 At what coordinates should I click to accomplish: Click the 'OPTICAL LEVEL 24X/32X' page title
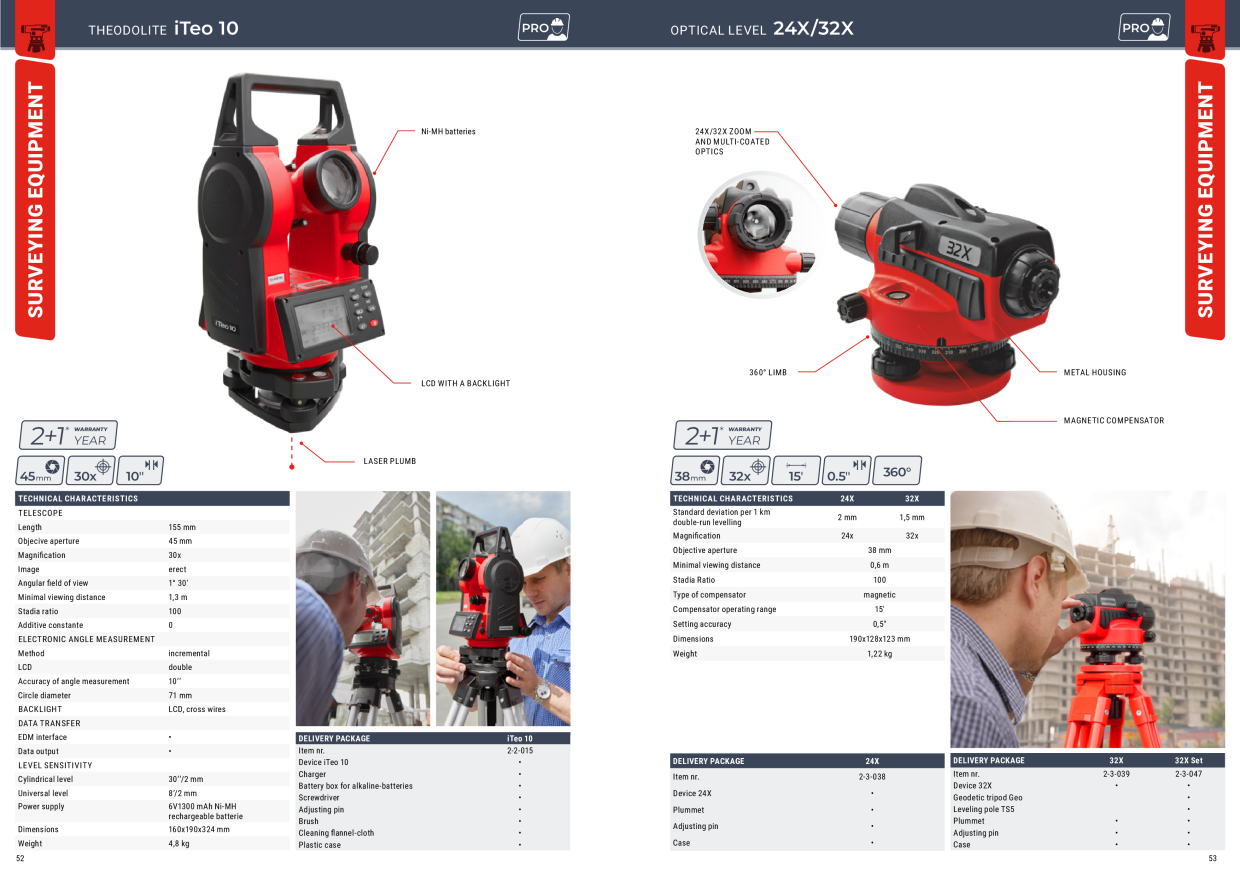pyautogui.click(x=762, y=29)
